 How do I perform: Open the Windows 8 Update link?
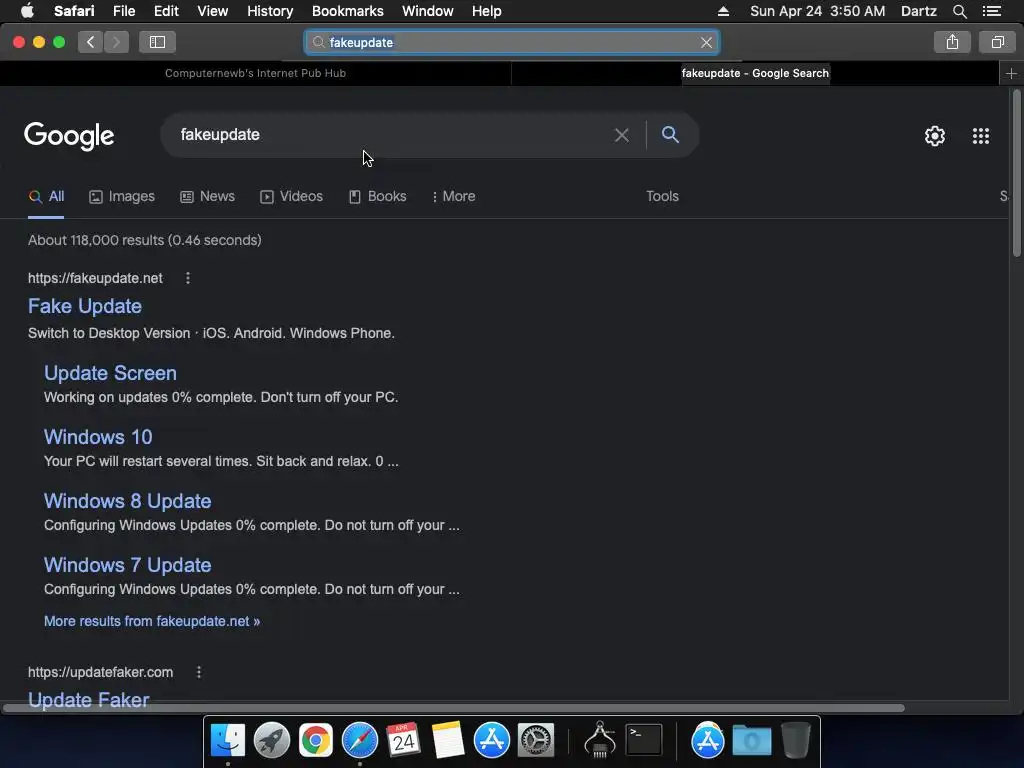tap(127, 501)
